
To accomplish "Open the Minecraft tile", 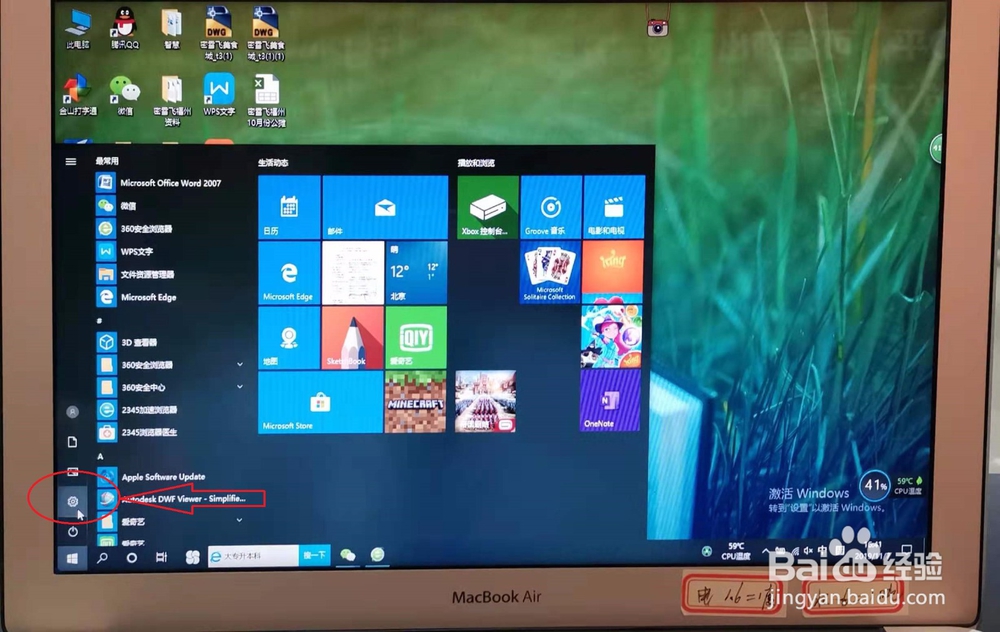I will pyautogui.click(x=415, y=402).
